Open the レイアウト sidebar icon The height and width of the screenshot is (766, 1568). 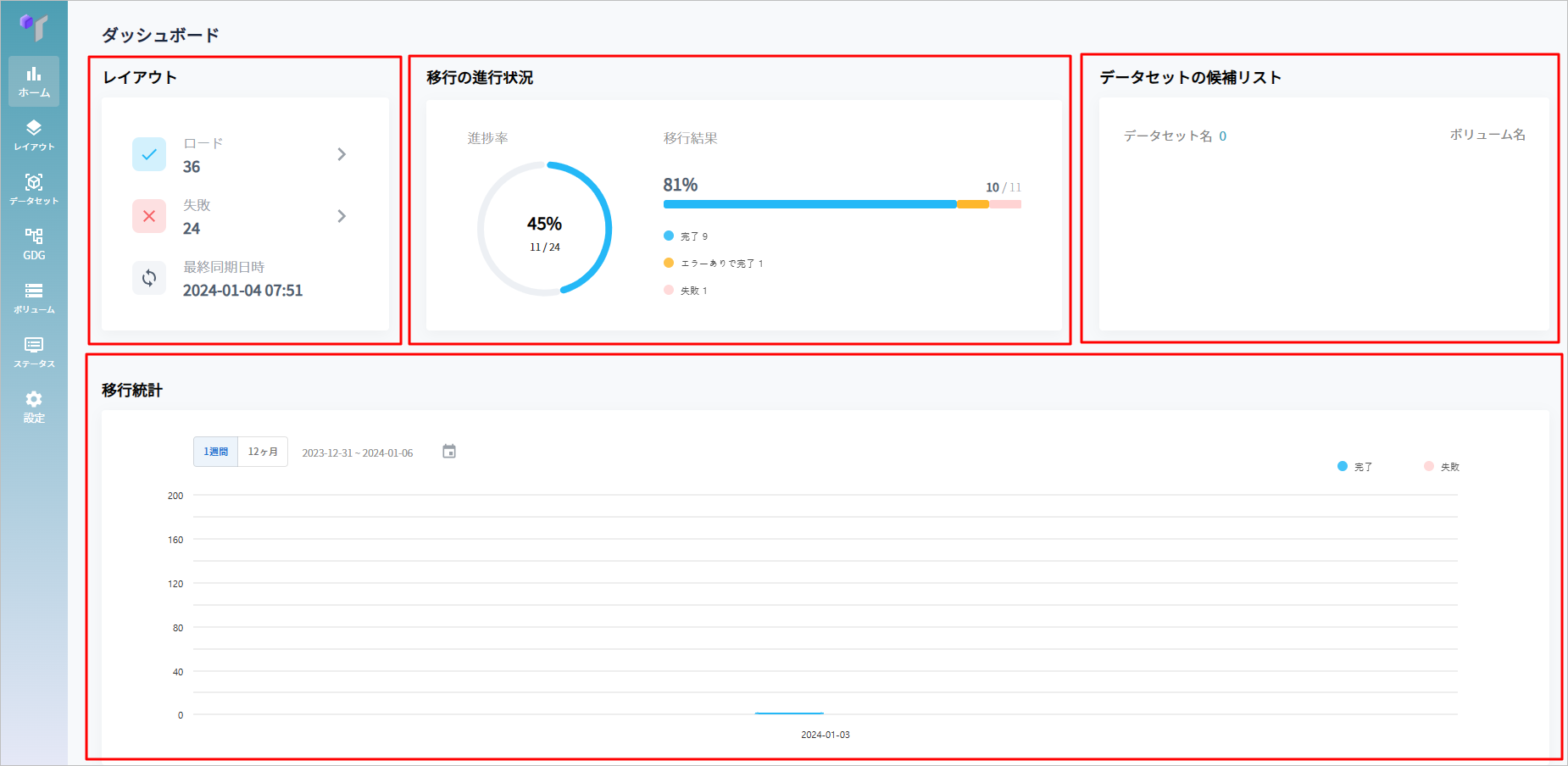(x=34, y=136)
